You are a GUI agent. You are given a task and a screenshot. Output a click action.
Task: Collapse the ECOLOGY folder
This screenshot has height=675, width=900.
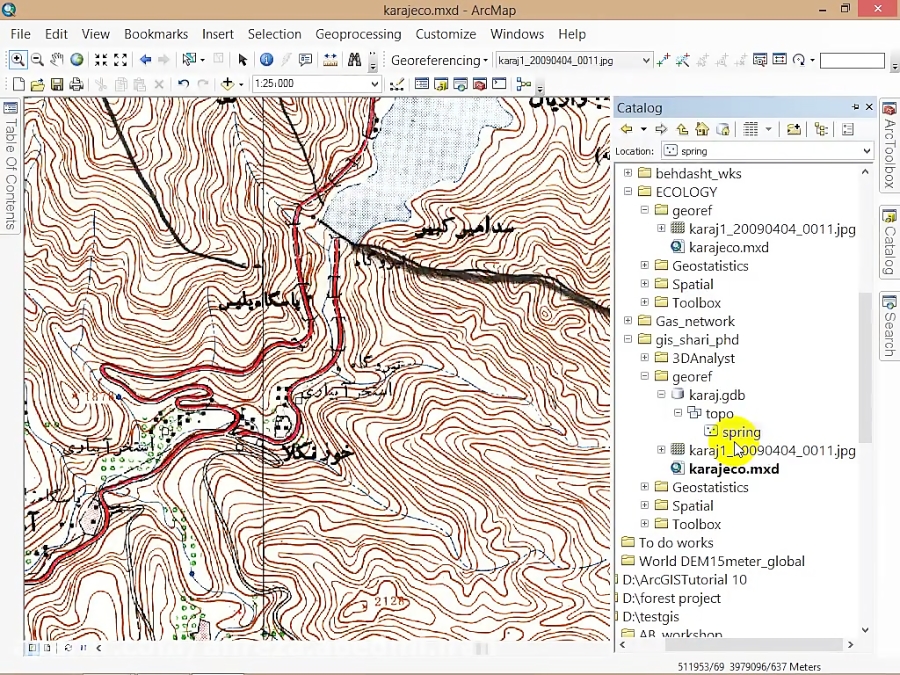coord(628,192)
